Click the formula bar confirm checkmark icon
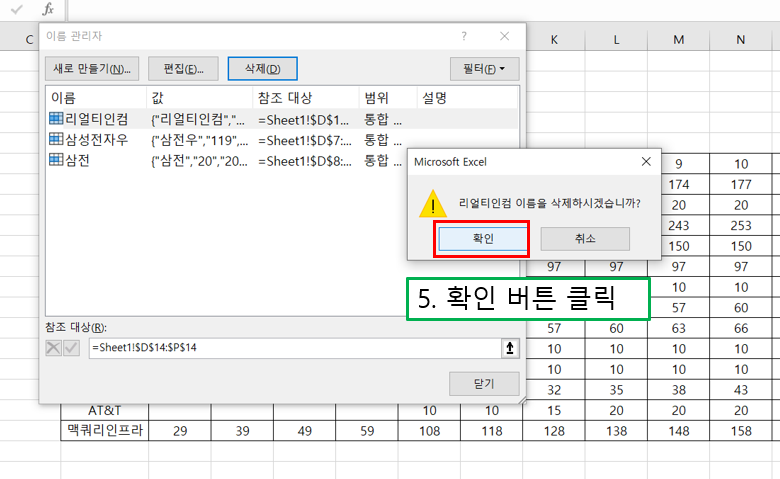Viewport: 780px width, 479px height. (x=17, y=9)
